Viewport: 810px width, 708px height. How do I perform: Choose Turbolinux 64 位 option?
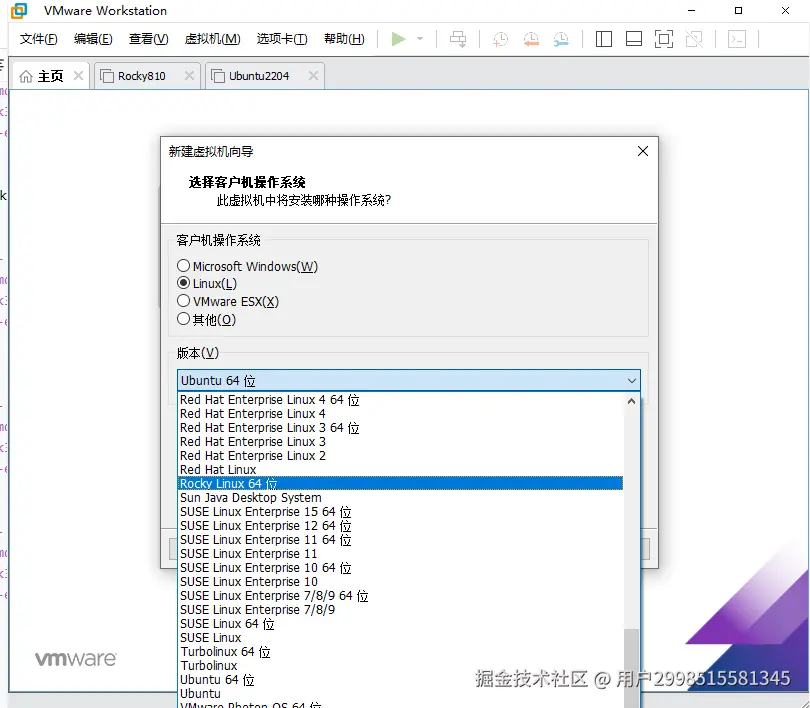(x=400, y=651)
